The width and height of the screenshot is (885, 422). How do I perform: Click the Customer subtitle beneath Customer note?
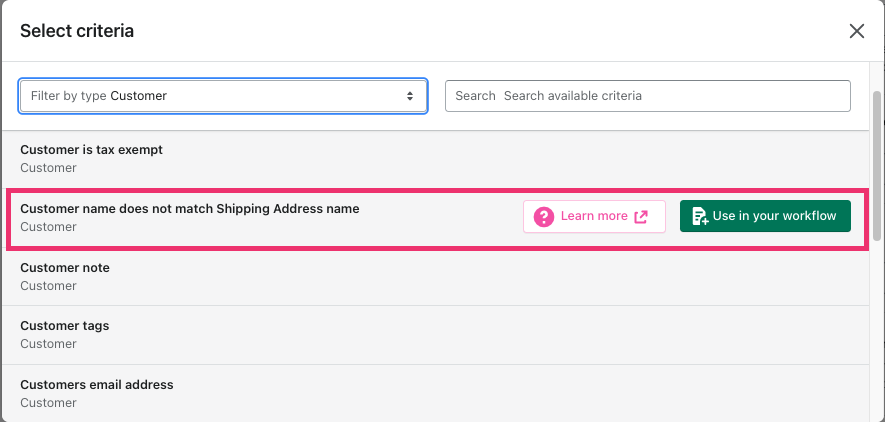49,286
